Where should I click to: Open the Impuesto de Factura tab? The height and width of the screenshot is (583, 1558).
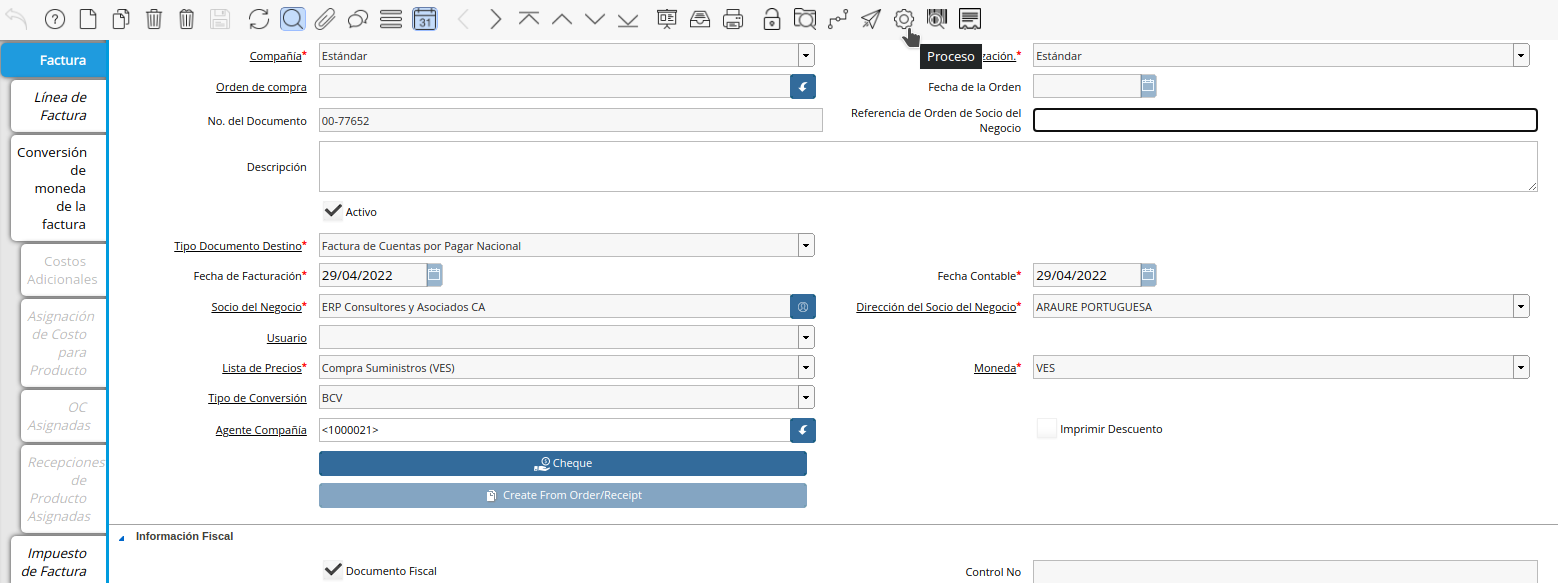(58, 562)
